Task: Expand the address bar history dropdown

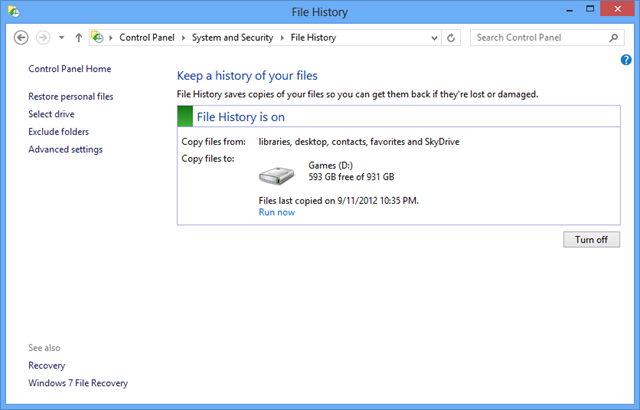Action: click(x=433, y=37)
